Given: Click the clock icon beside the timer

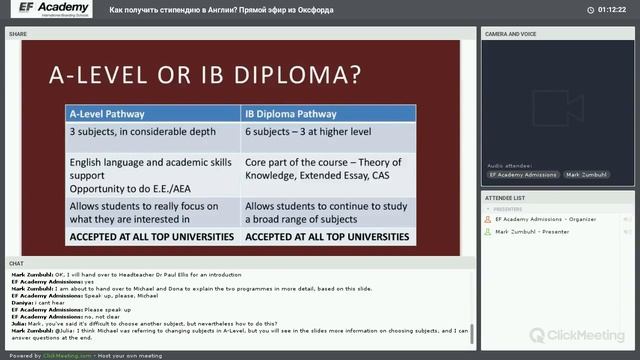Looking at the screenshot, I should pos(590,10).
